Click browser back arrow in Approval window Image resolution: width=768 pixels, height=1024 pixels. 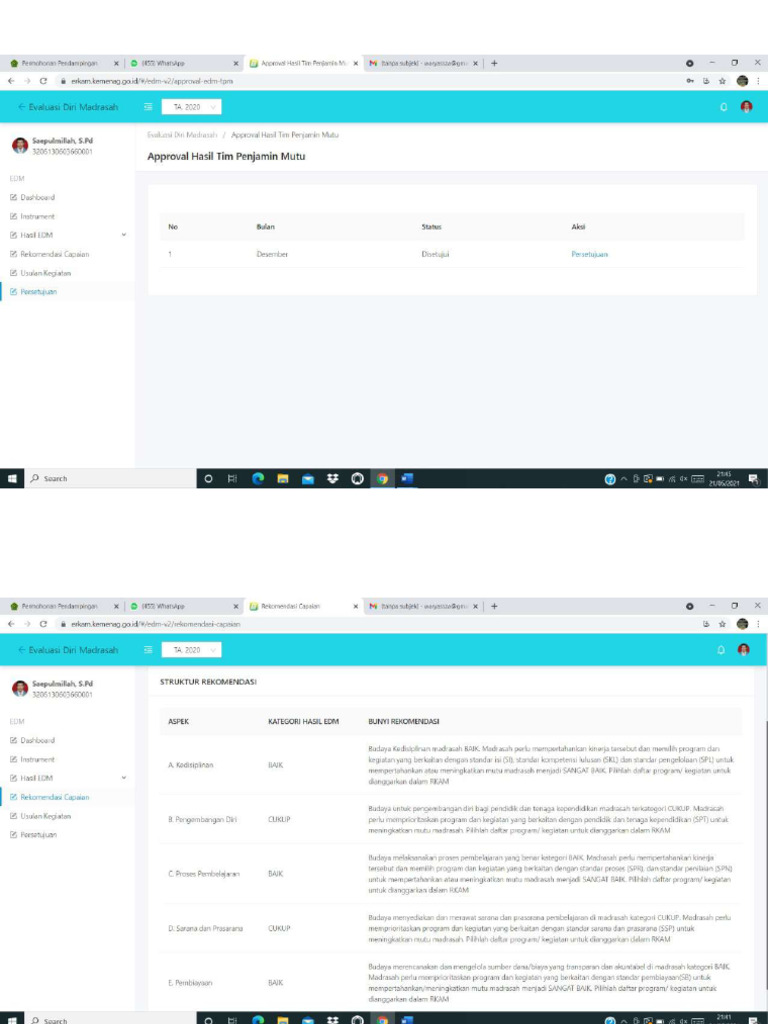[x=12, y=81]
